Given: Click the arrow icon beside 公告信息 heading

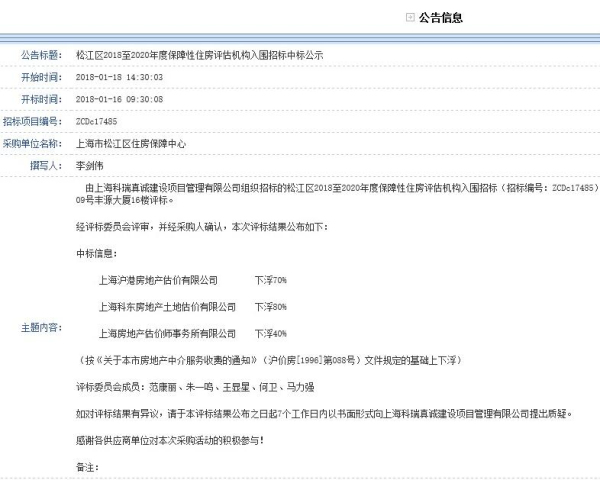Looking at the screenshot, I should click(410, 18).
